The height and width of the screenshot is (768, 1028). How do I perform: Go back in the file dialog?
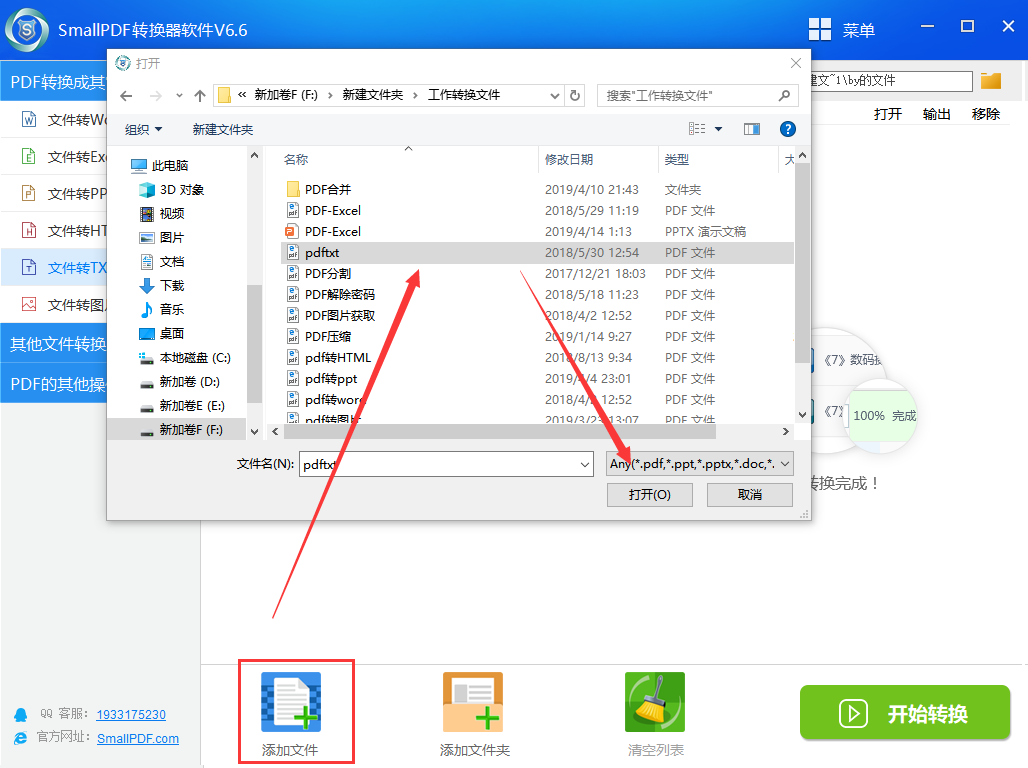coord(127,96)
